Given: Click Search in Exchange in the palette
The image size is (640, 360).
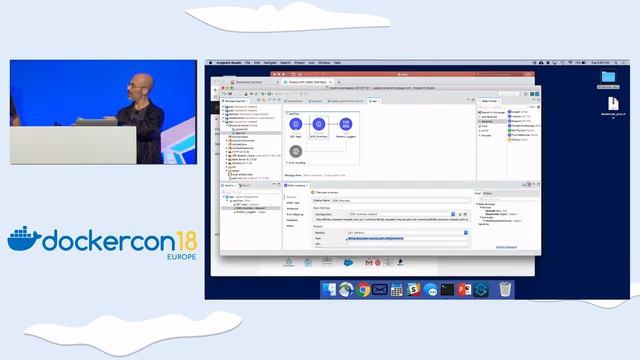Looking at the screenshot, I should pyautogui.click(x=492, y=112).
